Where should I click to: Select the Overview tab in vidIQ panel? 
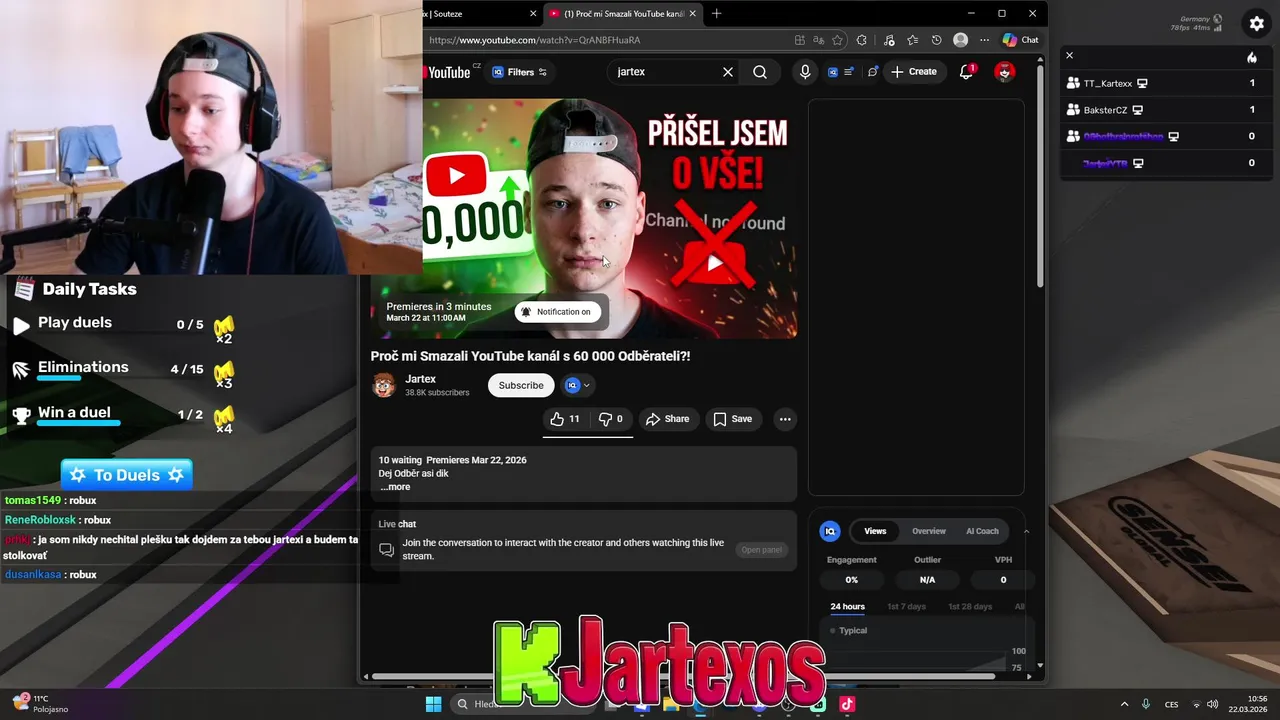click(x=928, y=531)
